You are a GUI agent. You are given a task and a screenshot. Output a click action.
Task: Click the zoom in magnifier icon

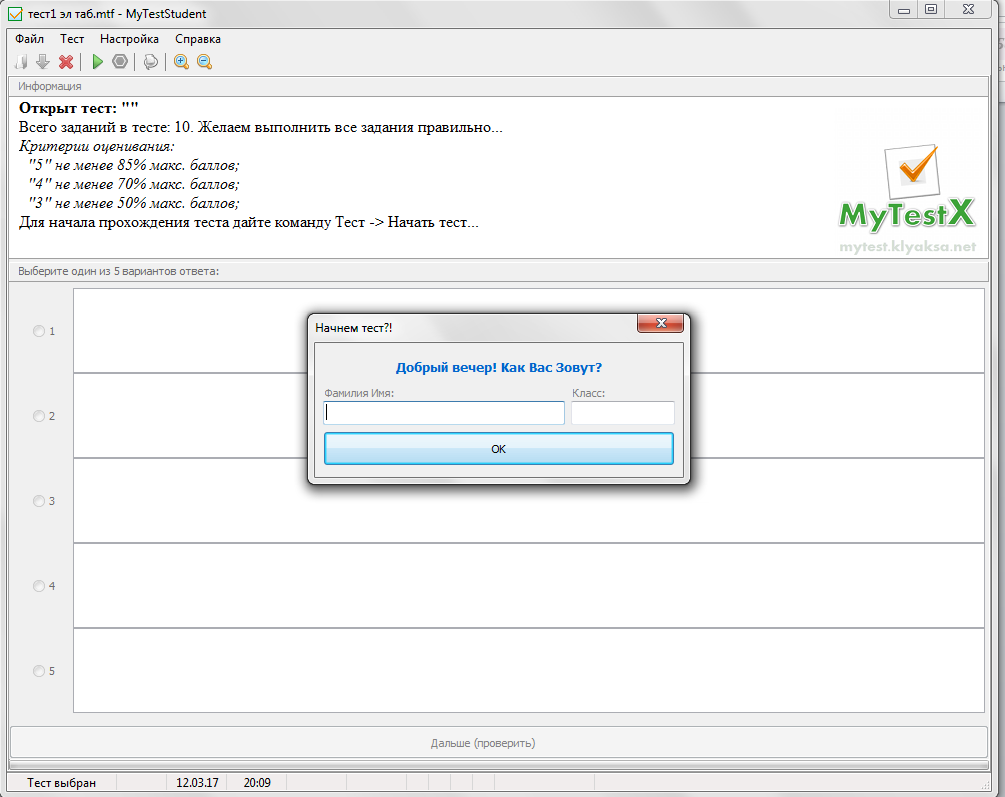181,62
